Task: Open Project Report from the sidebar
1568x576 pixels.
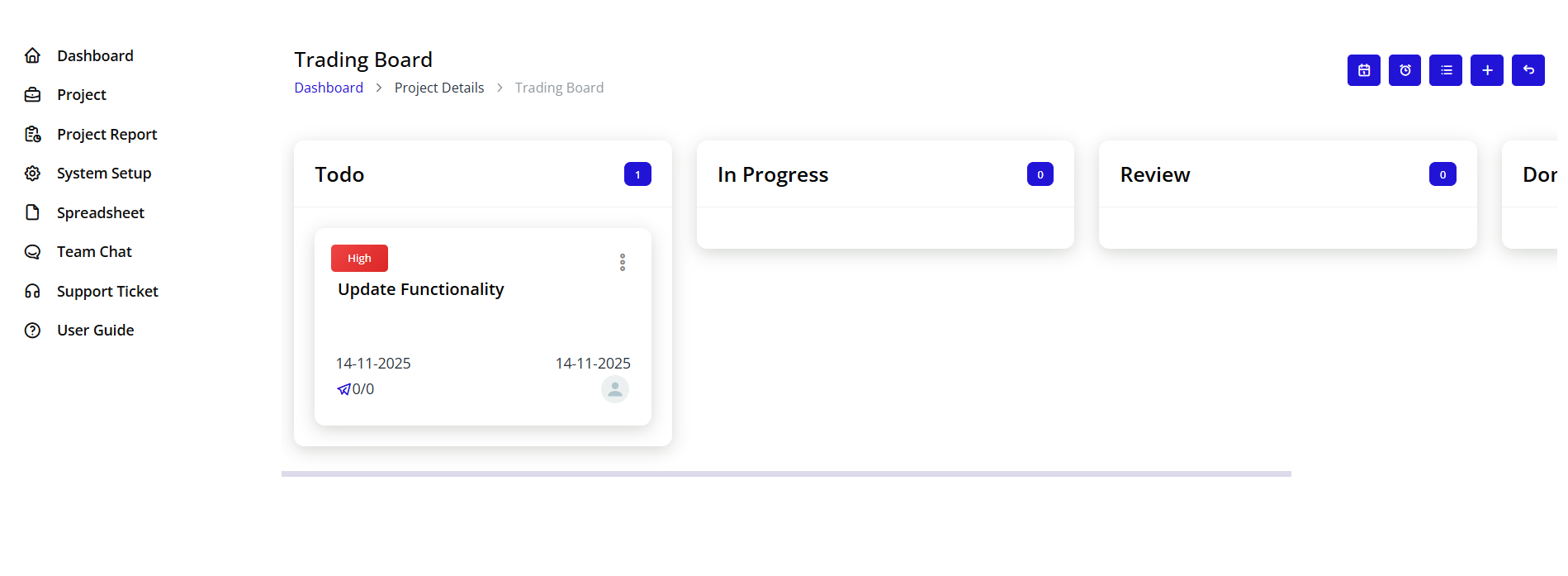Action: click(107, 134)
